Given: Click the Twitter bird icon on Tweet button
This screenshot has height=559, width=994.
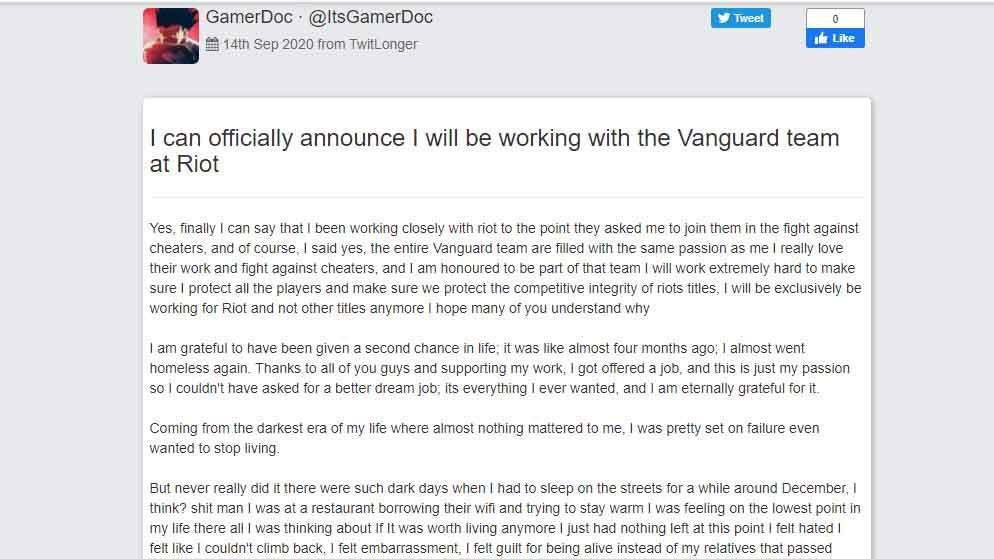Looking at the screenshot, I should point(723,18).
